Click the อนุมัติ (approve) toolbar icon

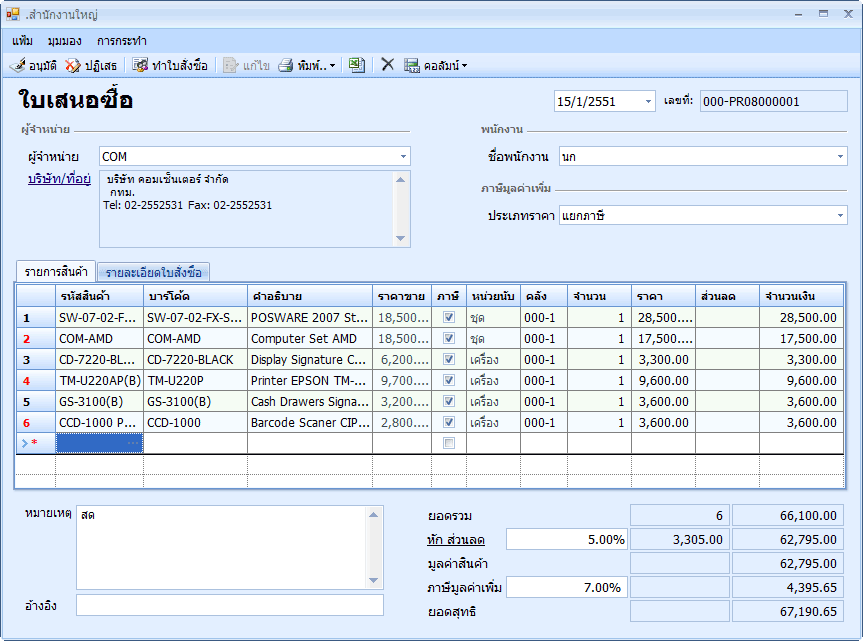click(x=19, y=65)
